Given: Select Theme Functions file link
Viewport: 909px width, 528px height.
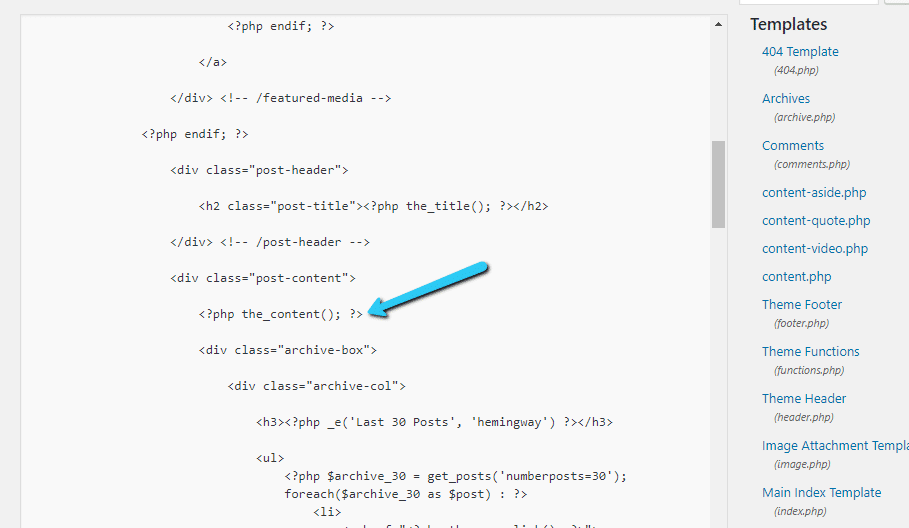Looking at the screenshot, I should tap(810, 352).
